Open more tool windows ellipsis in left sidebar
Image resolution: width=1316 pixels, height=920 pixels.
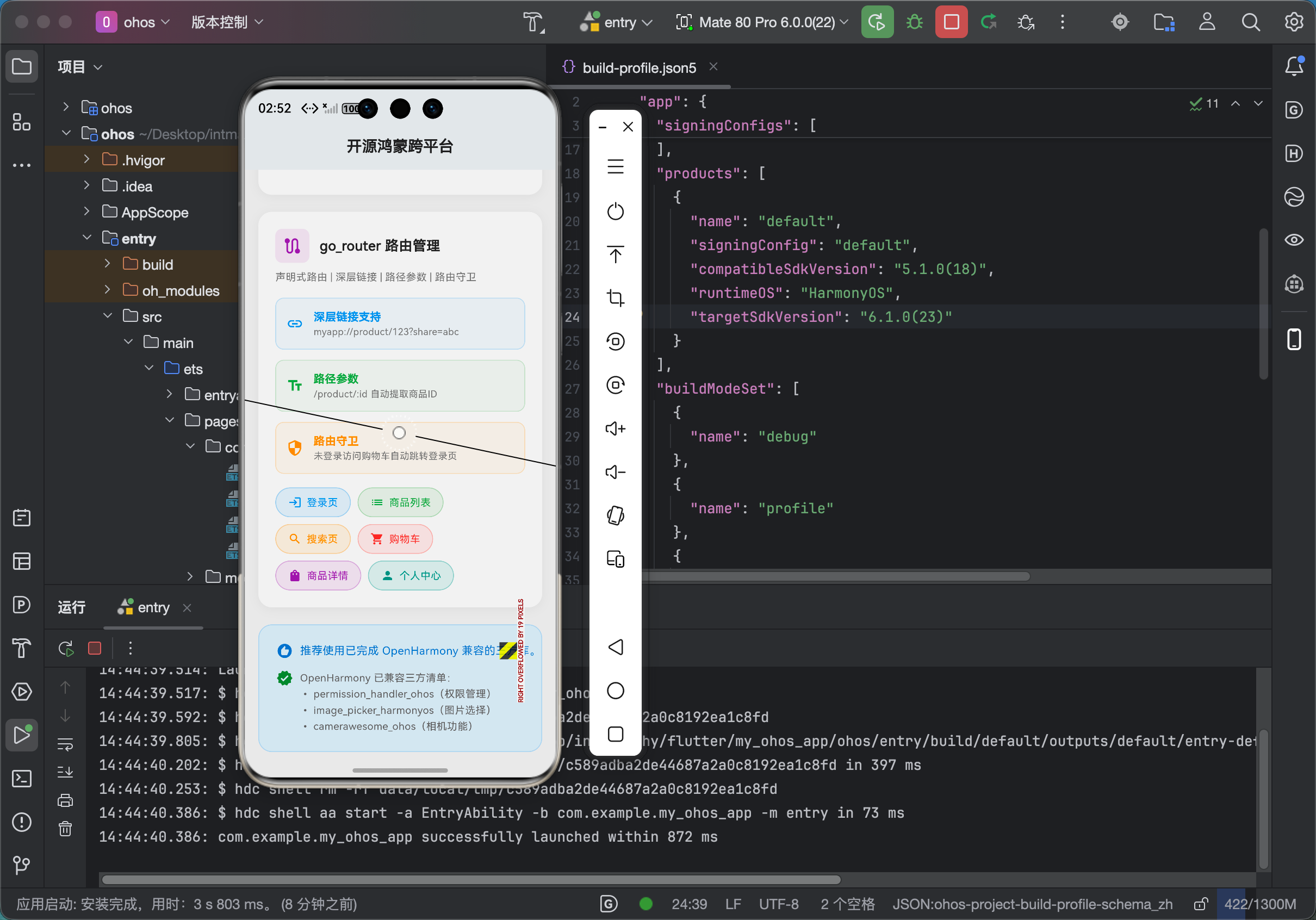point(22,166)
